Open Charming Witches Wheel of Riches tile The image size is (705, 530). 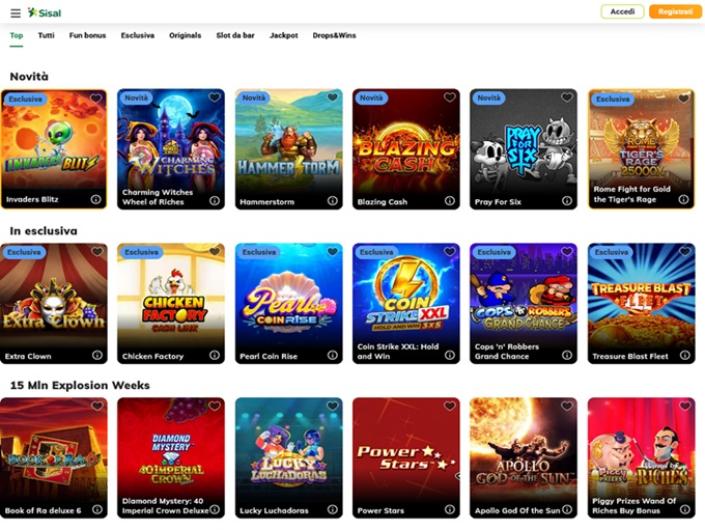(171, 149)
